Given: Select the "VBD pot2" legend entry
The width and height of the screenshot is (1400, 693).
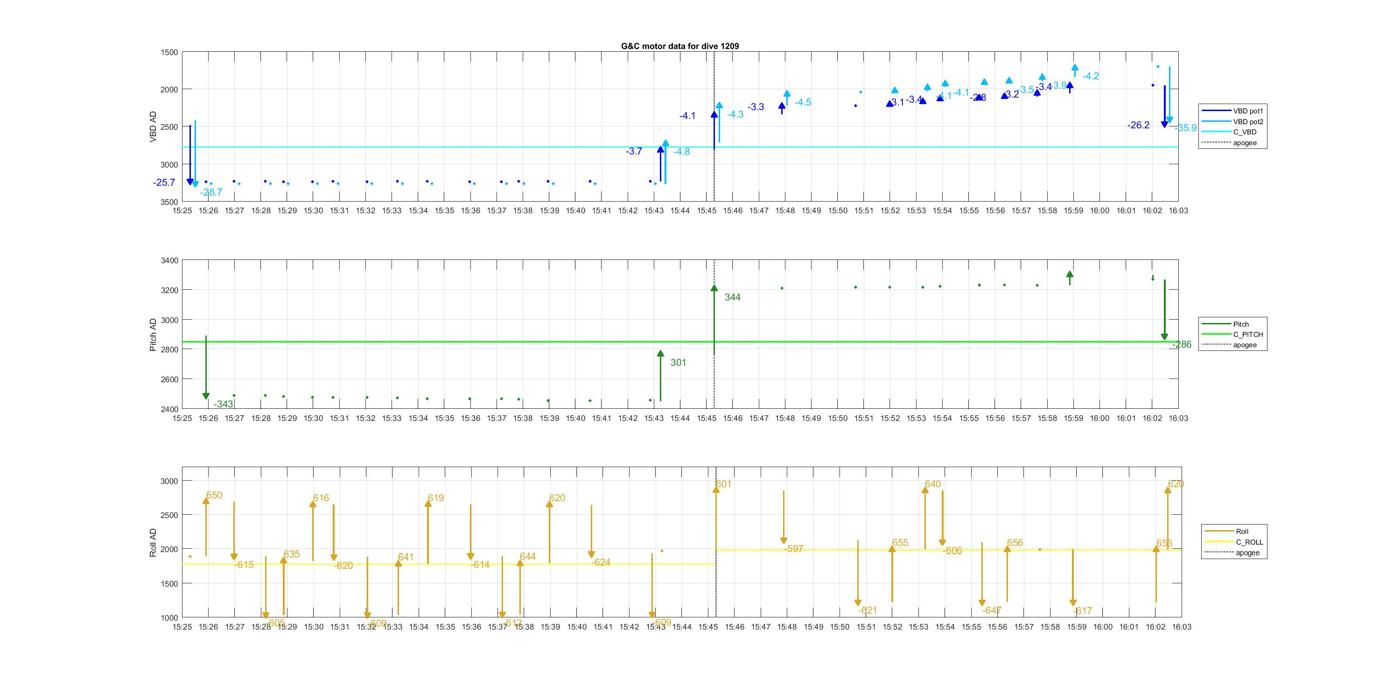Looking at the screenshot, I should [1232, 121].
